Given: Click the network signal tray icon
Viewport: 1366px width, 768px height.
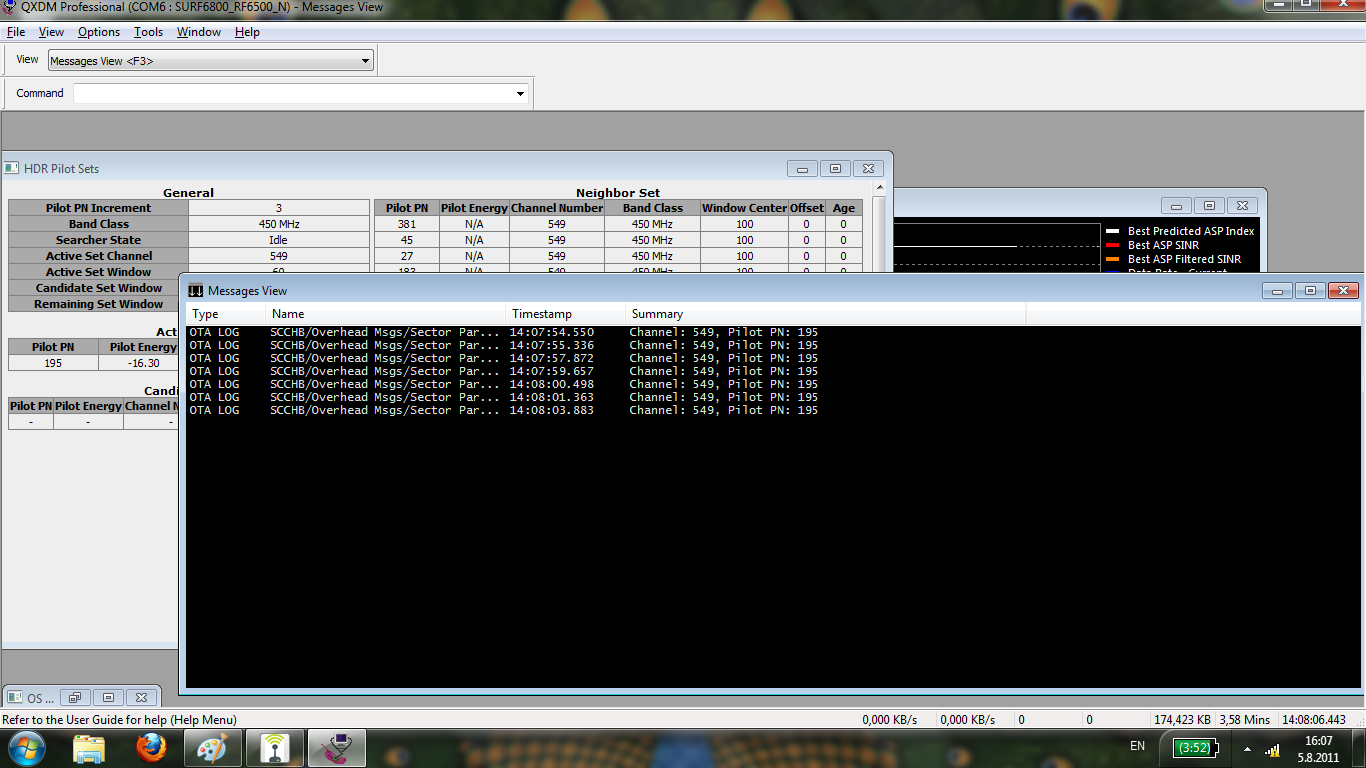Looking at the screenshot, I should (1272, 749).
